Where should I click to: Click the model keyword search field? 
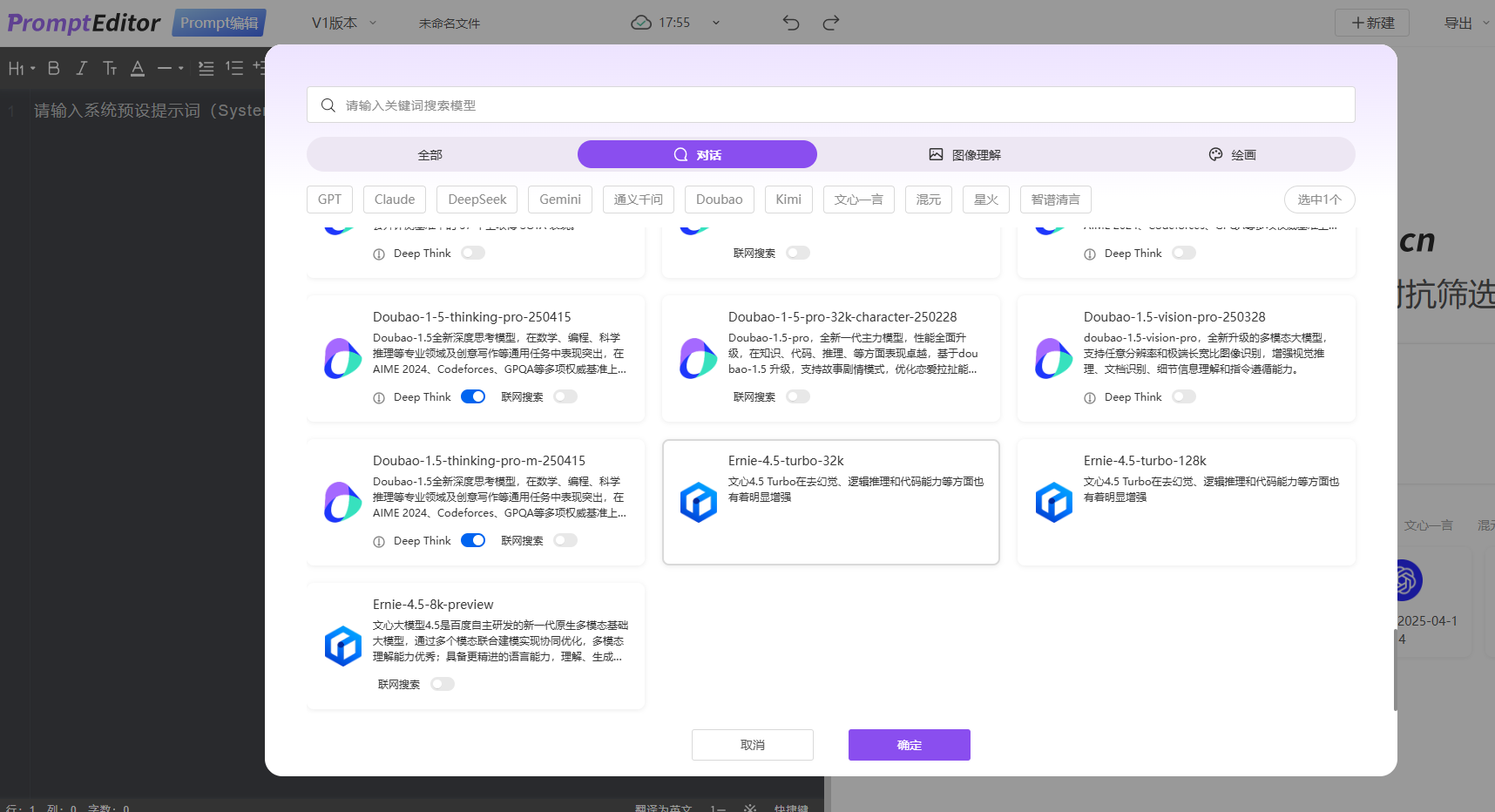point(830,105)
